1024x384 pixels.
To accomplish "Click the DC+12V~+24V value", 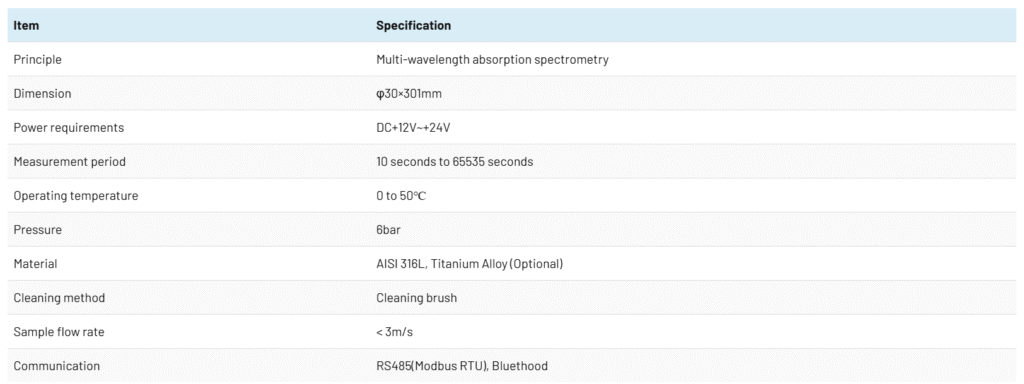I will [x=413, y=127].
